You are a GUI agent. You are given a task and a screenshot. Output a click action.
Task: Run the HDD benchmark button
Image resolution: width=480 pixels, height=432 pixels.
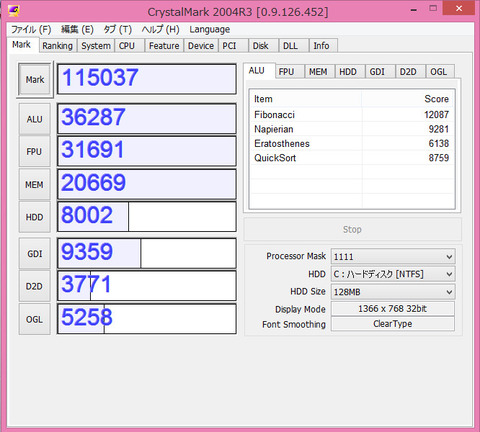(x=35, y=217)
